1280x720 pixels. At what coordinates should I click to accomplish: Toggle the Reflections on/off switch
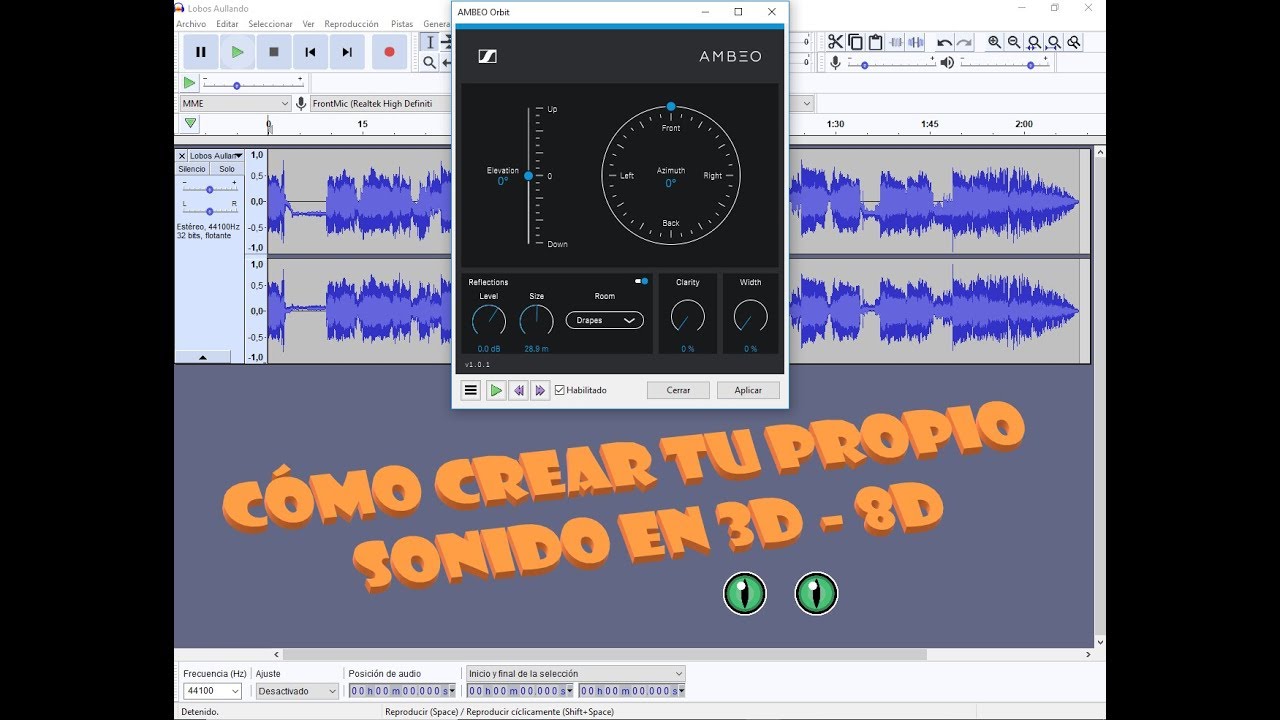641,282
